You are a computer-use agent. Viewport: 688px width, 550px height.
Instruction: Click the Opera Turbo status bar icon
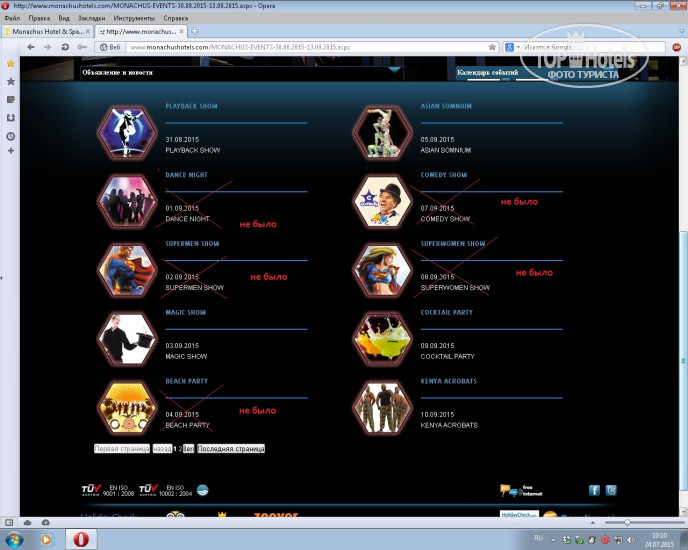tap(46, 522)
